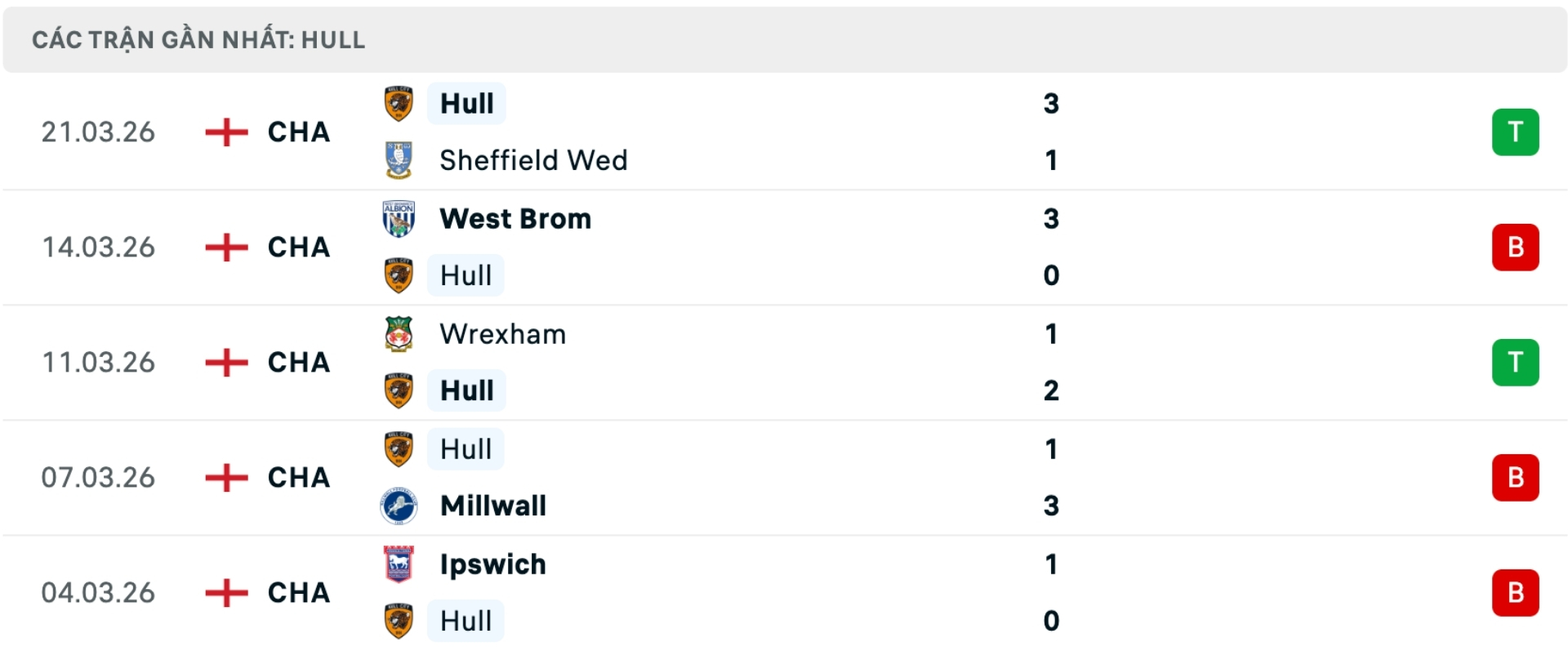Click green T badge for Wrexham match
The image size is (1568, 647).
[x=1515, y=363]
